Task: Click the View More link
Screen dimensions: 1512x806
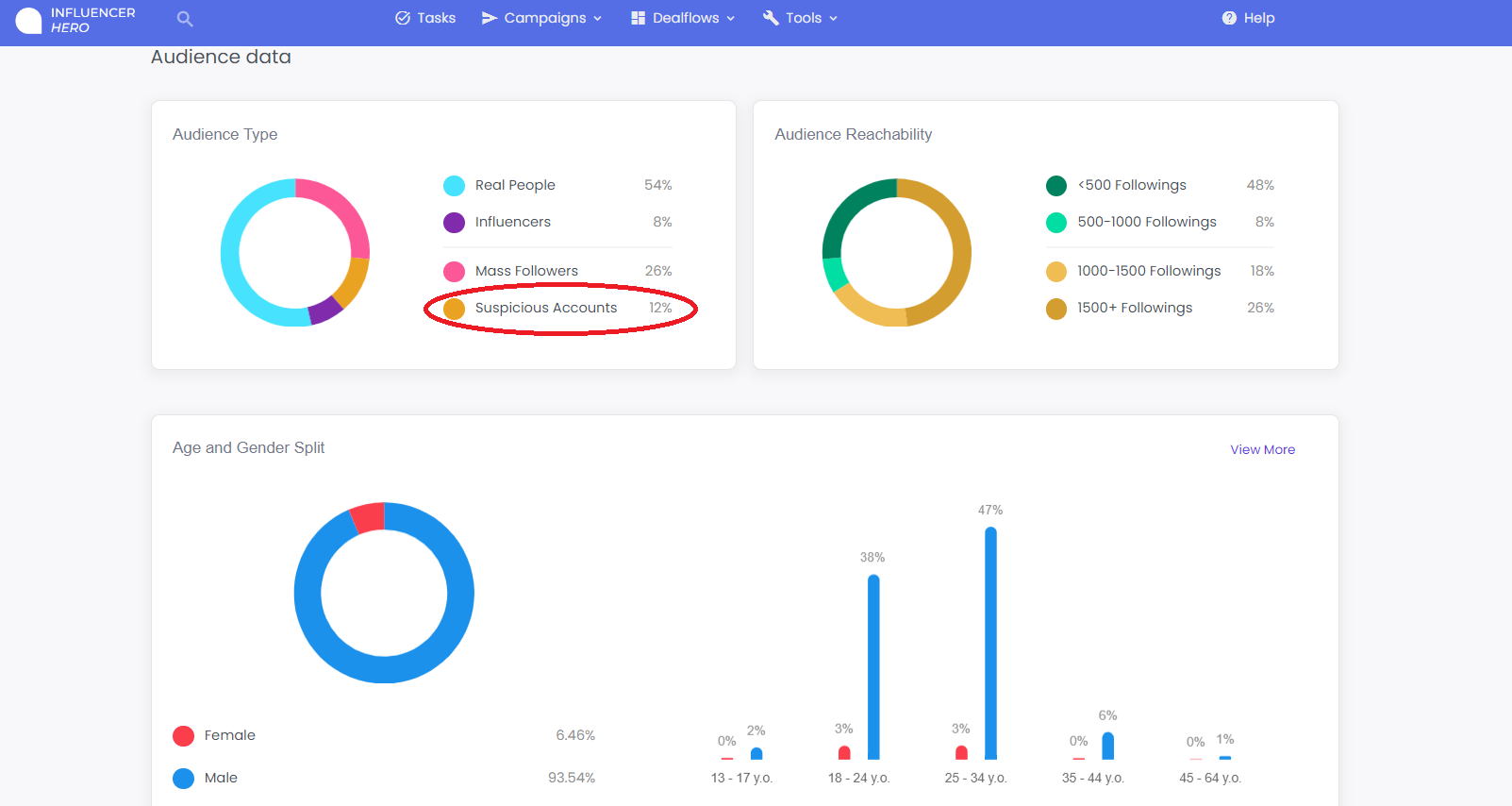Action: [1262, 449]
